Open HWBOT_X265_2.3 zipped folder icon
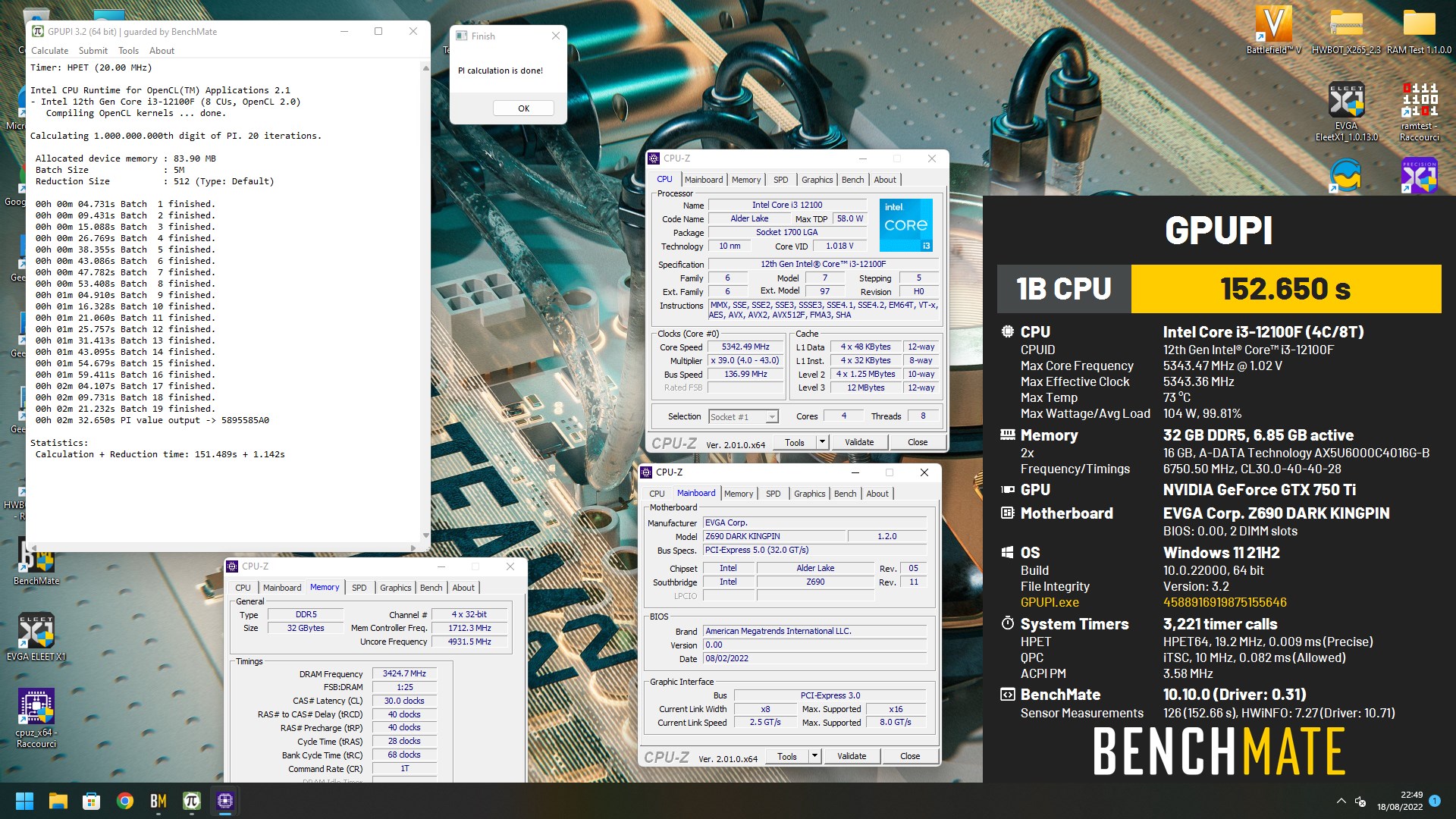This screenshot has width=1456, height=819. point(1346,29)
